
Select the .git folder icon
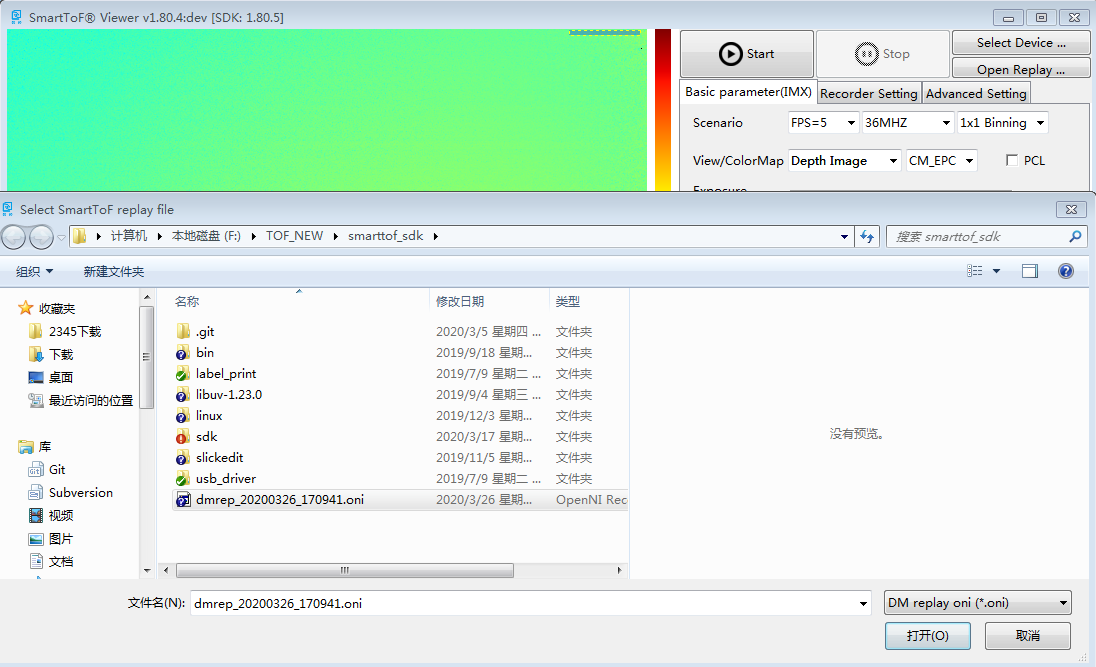point(183,331)
